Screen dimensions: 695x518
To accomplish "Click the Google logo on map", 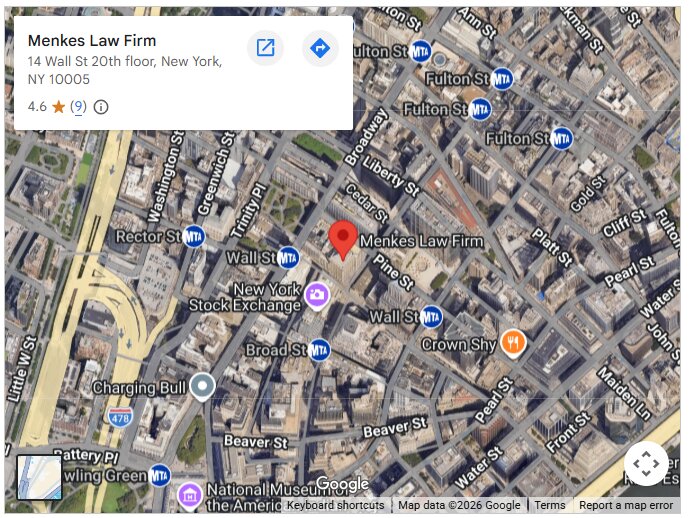I will point(343,484).
